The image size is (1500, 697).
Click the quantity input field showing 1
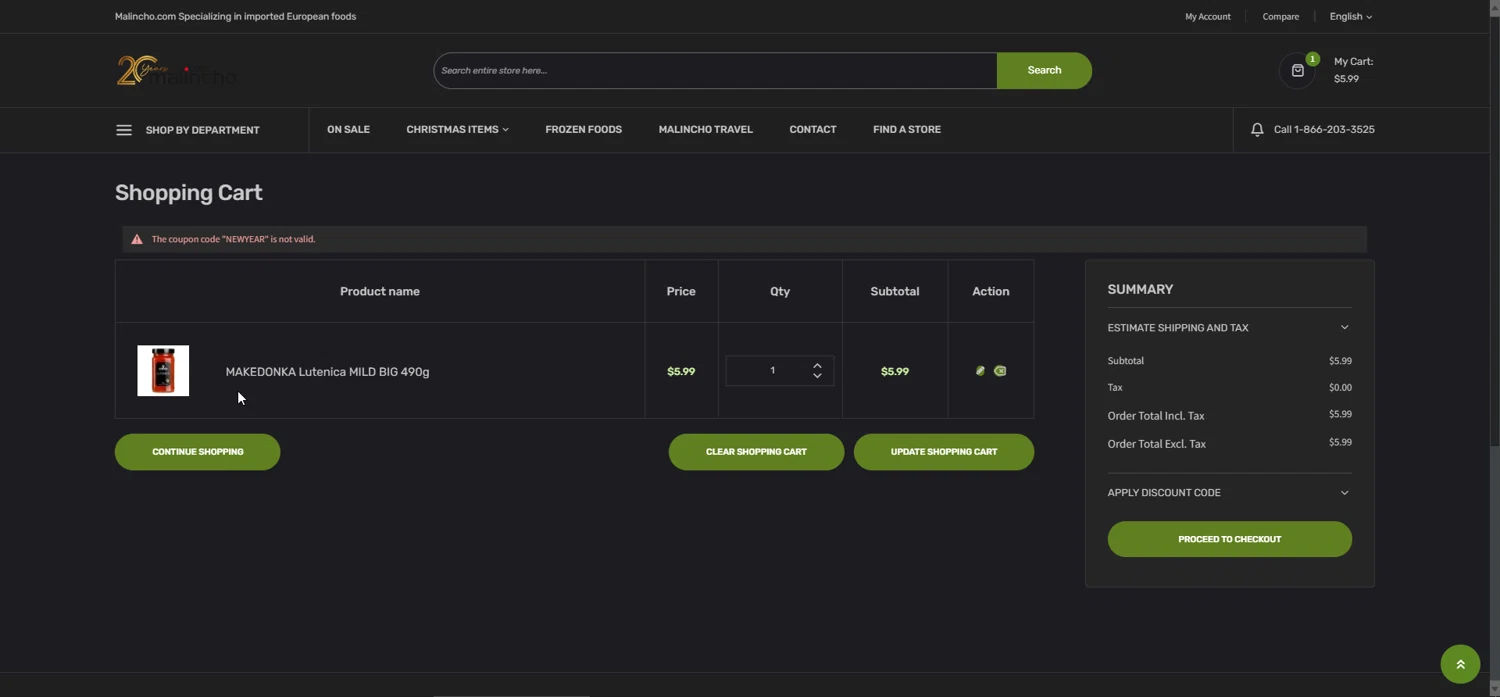[772, 371]
